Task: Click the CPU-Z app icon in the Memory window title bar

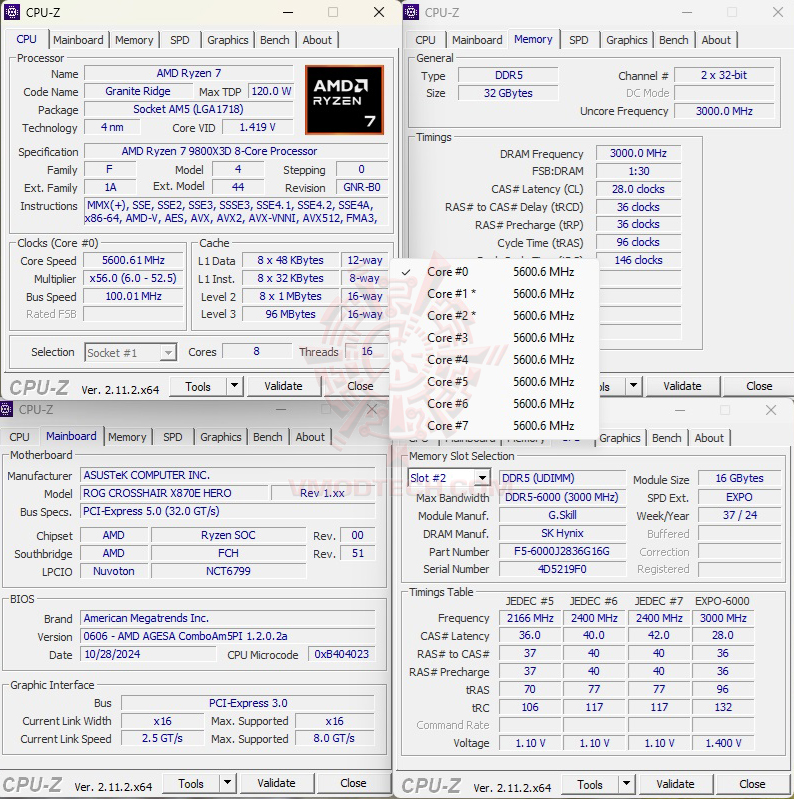Action: [x=411, y=12]
